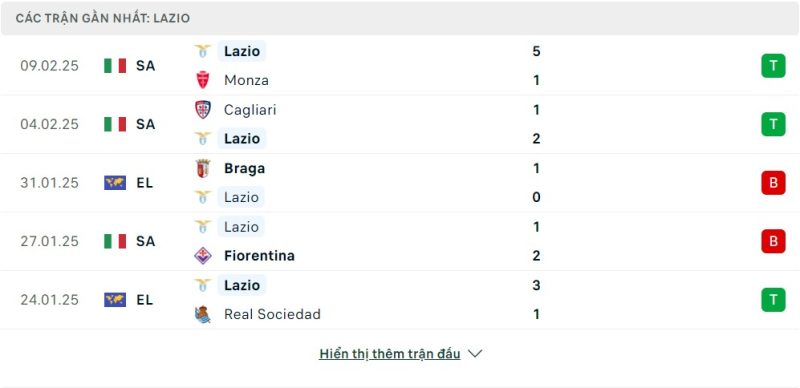Viewport: 800px width, 388px height.
Task: Click the Cagliari club crest icon
Action: [x=203, y=110]
